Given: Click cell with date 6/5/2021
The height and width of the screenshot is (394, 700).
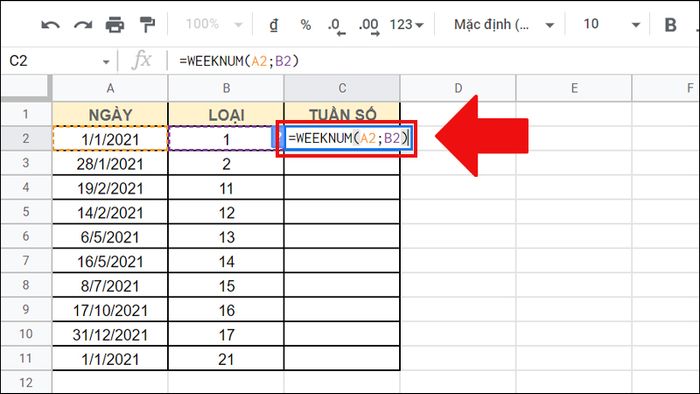Looking at the screenshot, I should (x=110, y=236).
